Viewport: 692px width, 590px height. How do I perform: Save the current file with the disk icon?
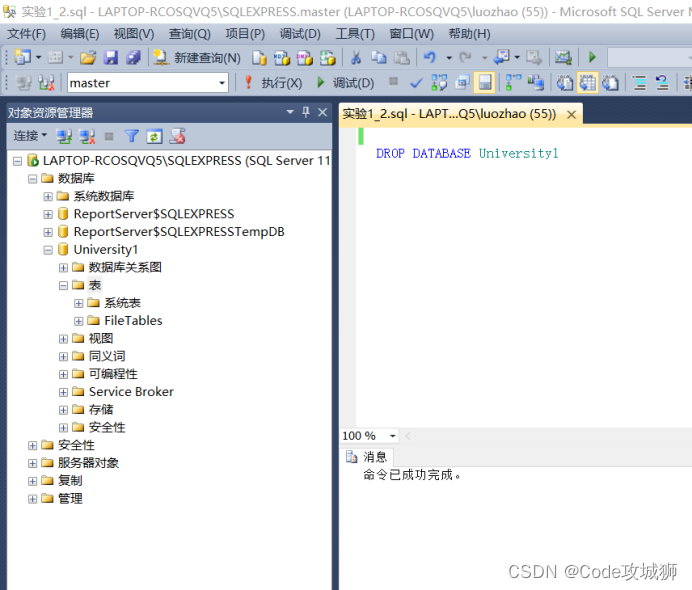coord(111,57)
